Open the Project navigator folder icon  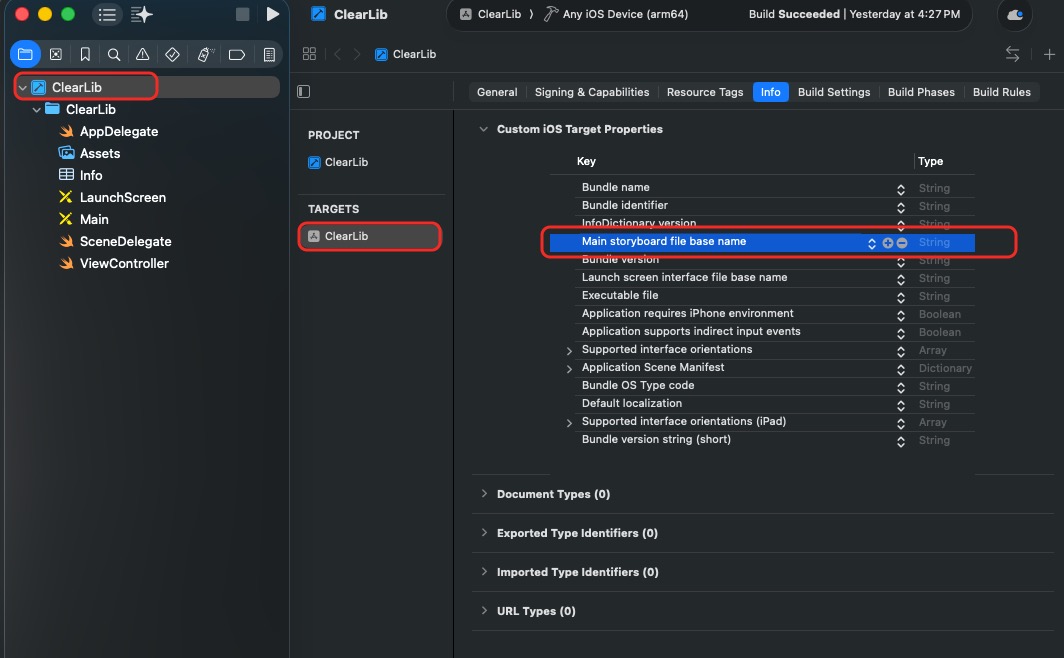point(25,54)
